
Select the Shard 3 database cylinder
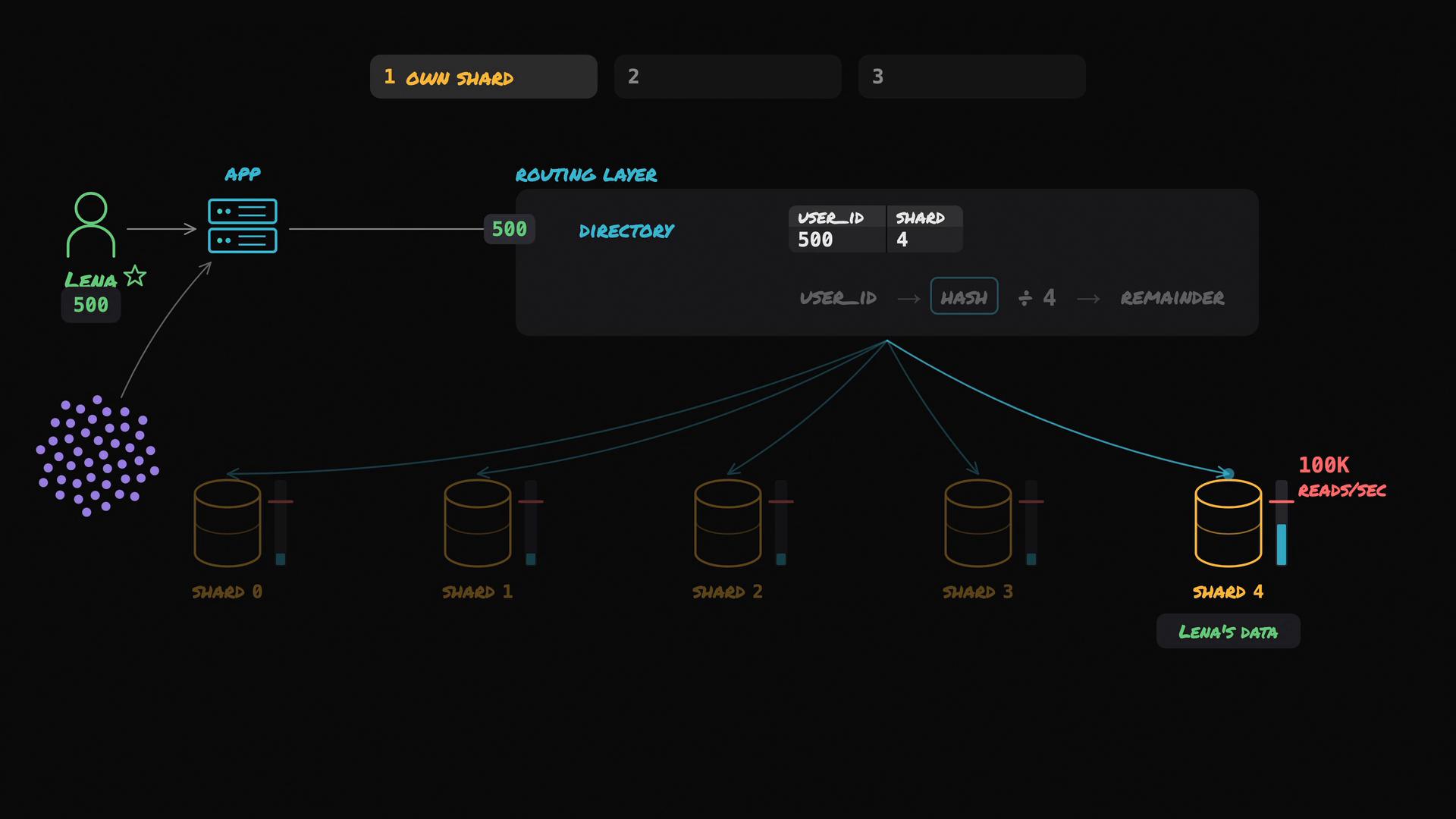(x=978, y=523)
